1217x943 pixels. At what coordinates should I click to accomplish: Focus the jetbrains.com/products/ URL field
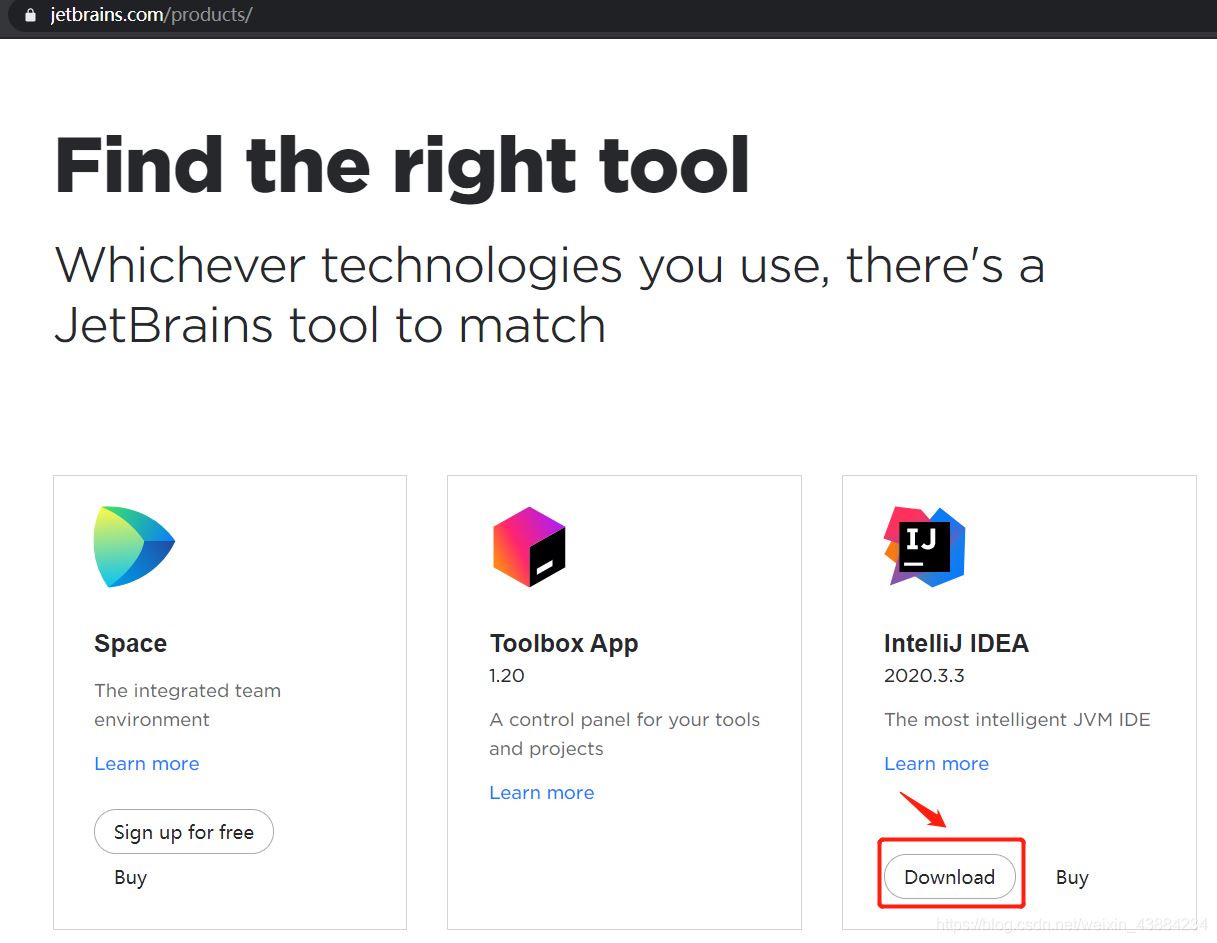point(150,16)
